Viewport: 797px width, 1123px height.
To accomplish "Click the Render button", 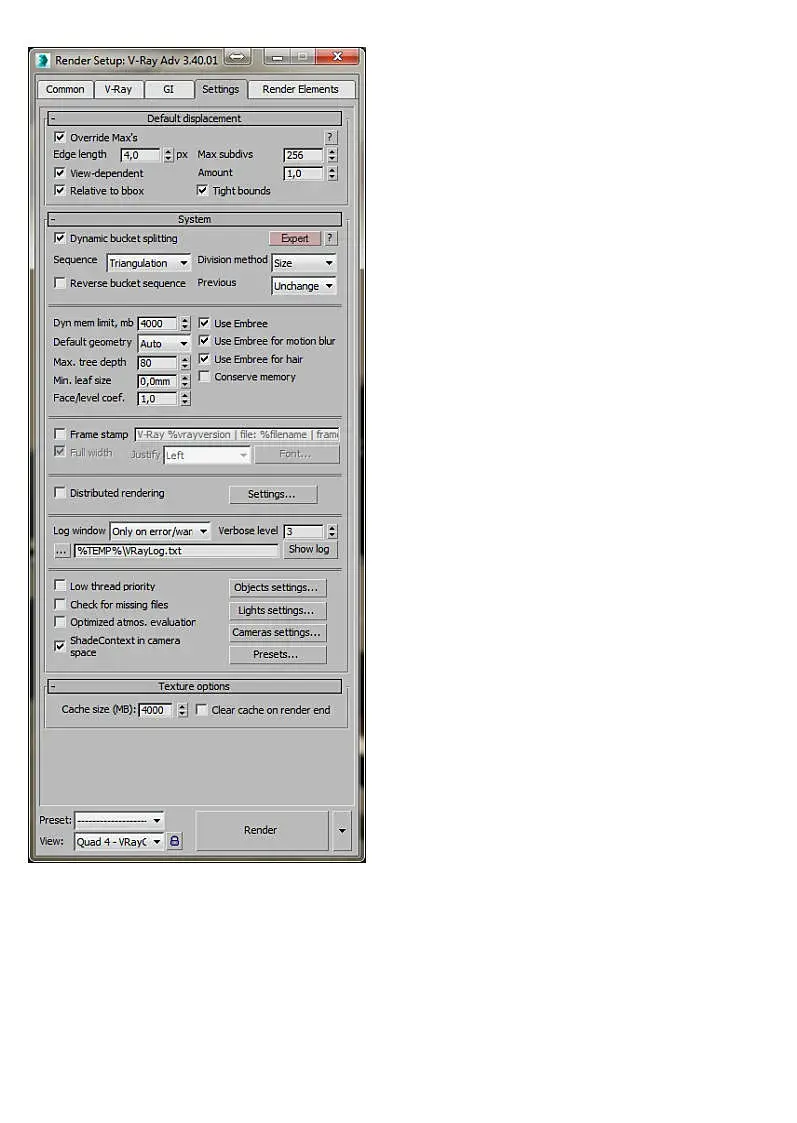I will point(261,831).
